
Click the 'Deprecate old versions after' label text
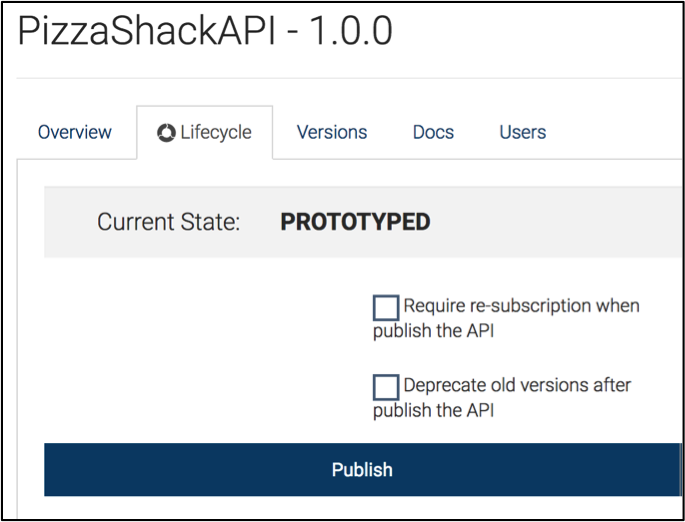click(517, 385)
